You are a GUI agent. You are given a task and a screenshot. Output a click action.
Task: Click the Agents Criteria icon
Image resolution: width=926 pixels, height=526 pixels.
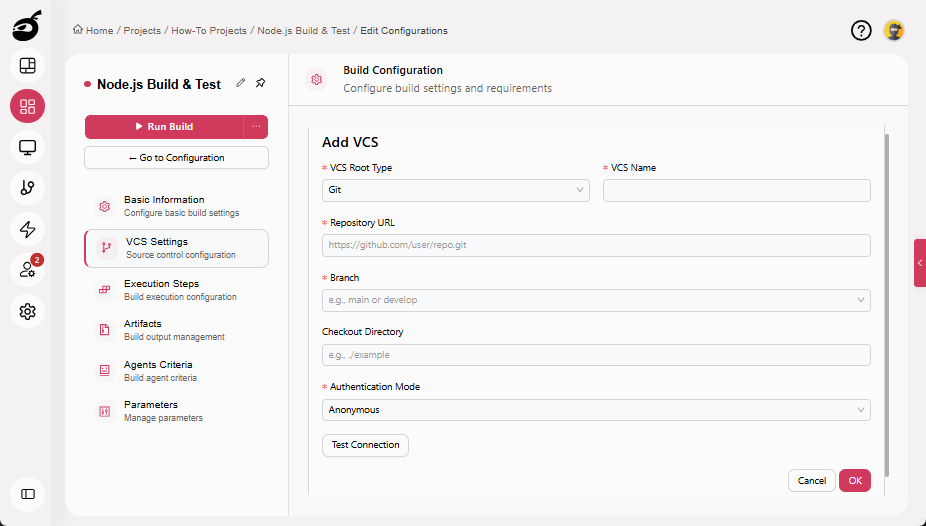[105, 371]
